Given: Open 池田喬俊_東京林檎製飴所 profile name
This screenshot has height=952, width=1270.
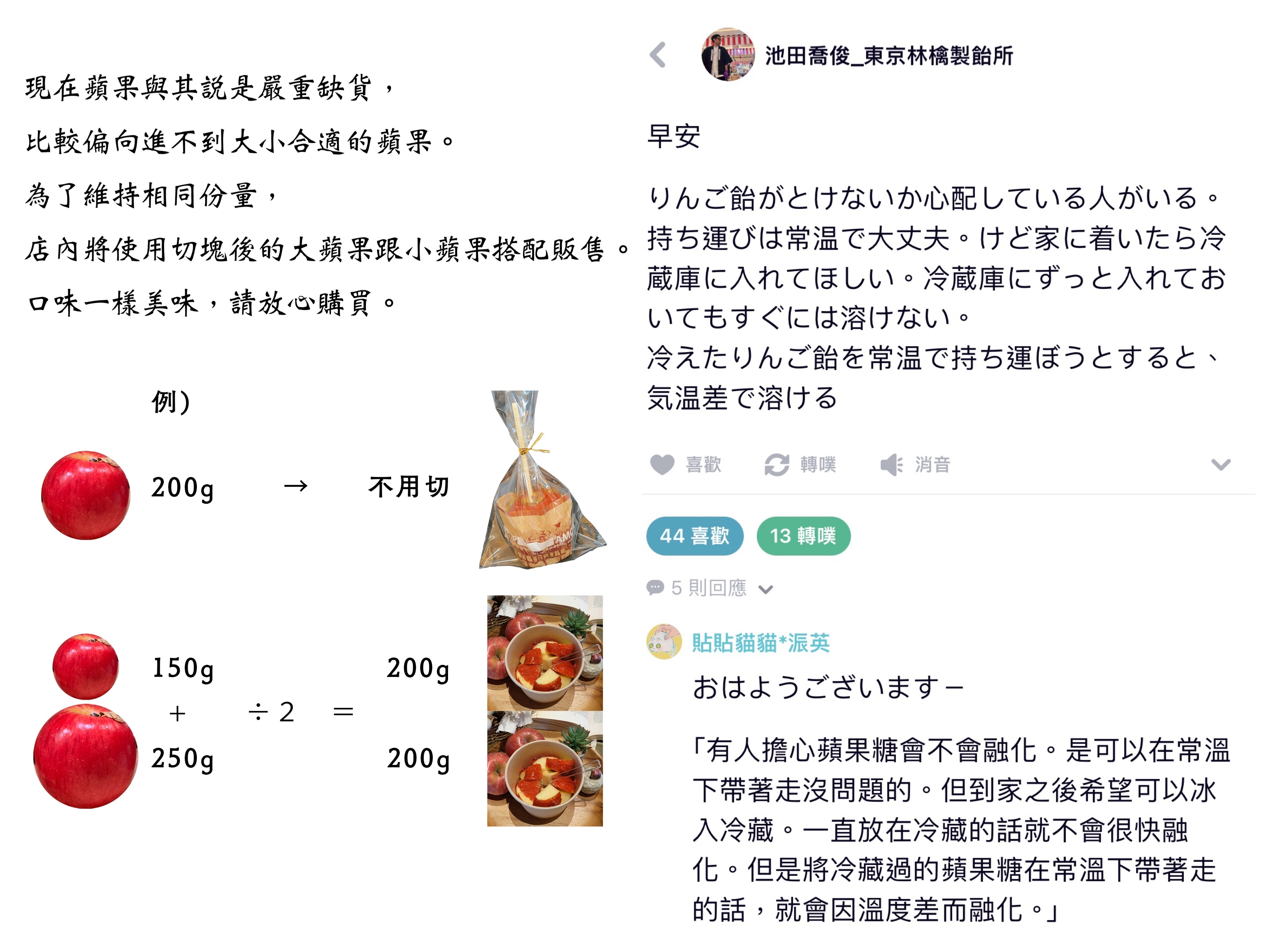Looking at the screenshot, I should coord(889,56).
